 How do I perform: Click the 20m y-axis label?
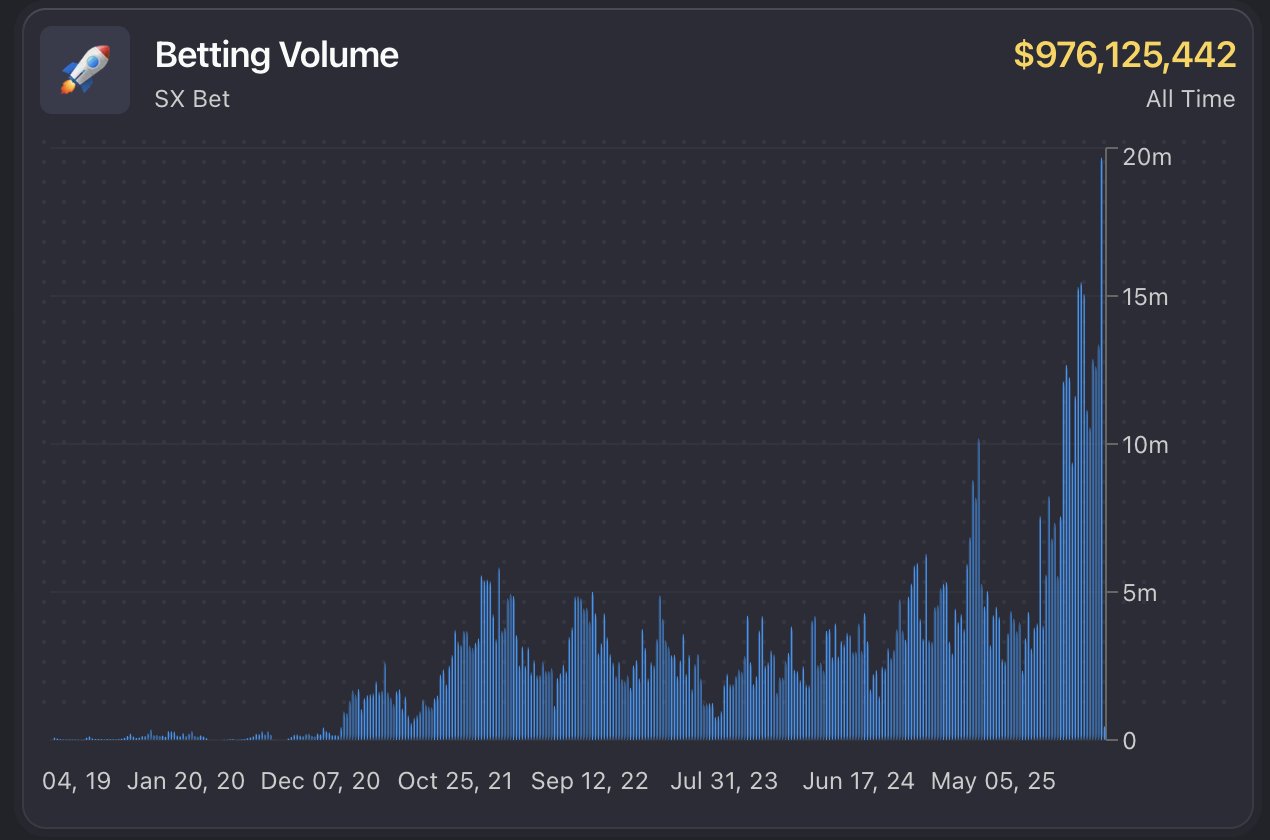1147,157
